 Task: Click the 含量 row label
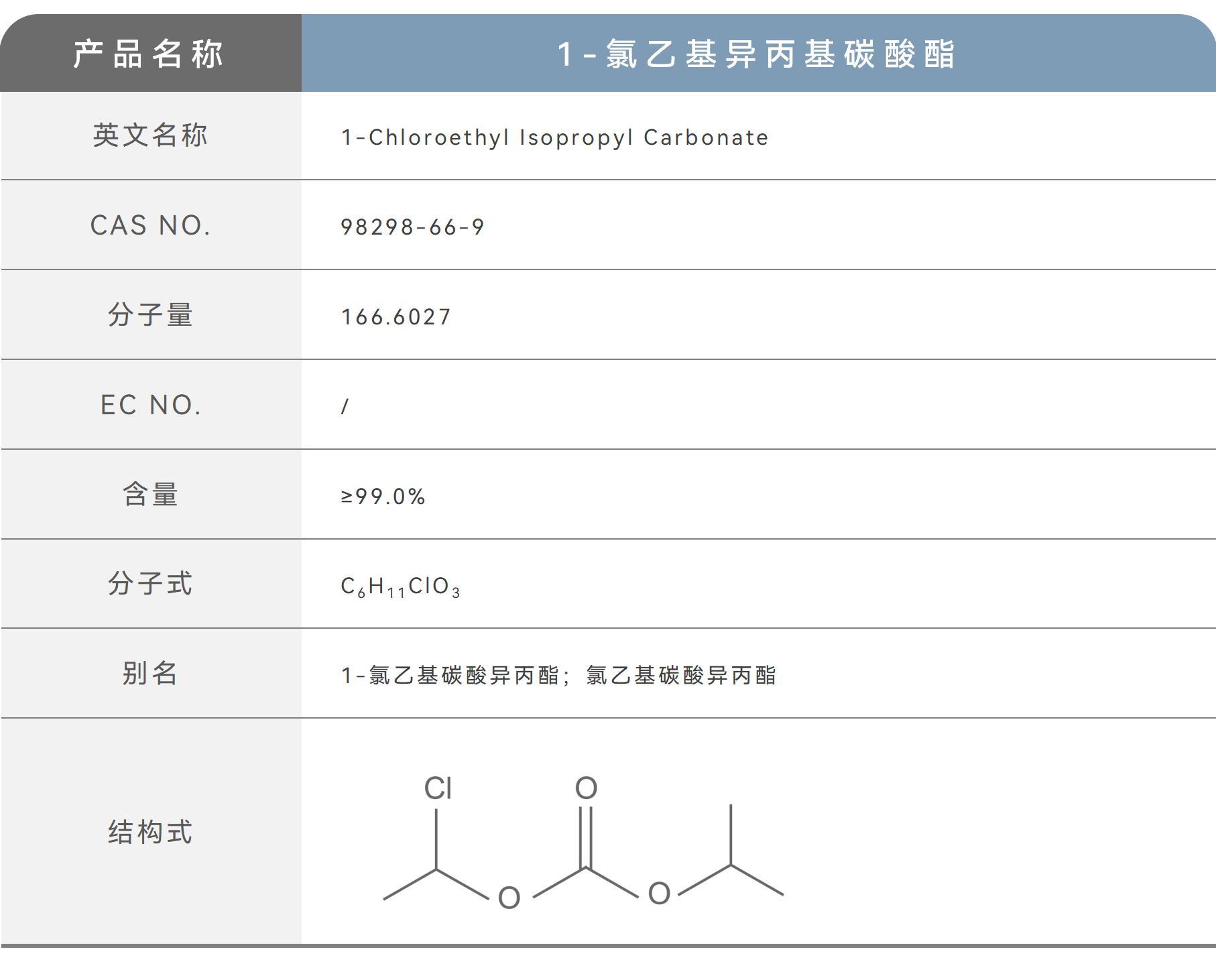coord(150,494)
